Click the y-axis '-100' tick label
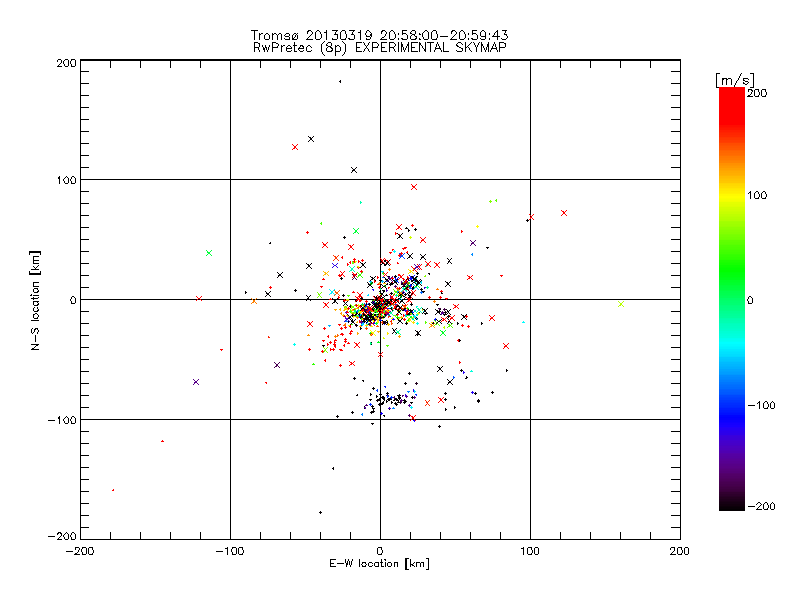The height and width of the screenshot is (600, 800). point(62,420)
